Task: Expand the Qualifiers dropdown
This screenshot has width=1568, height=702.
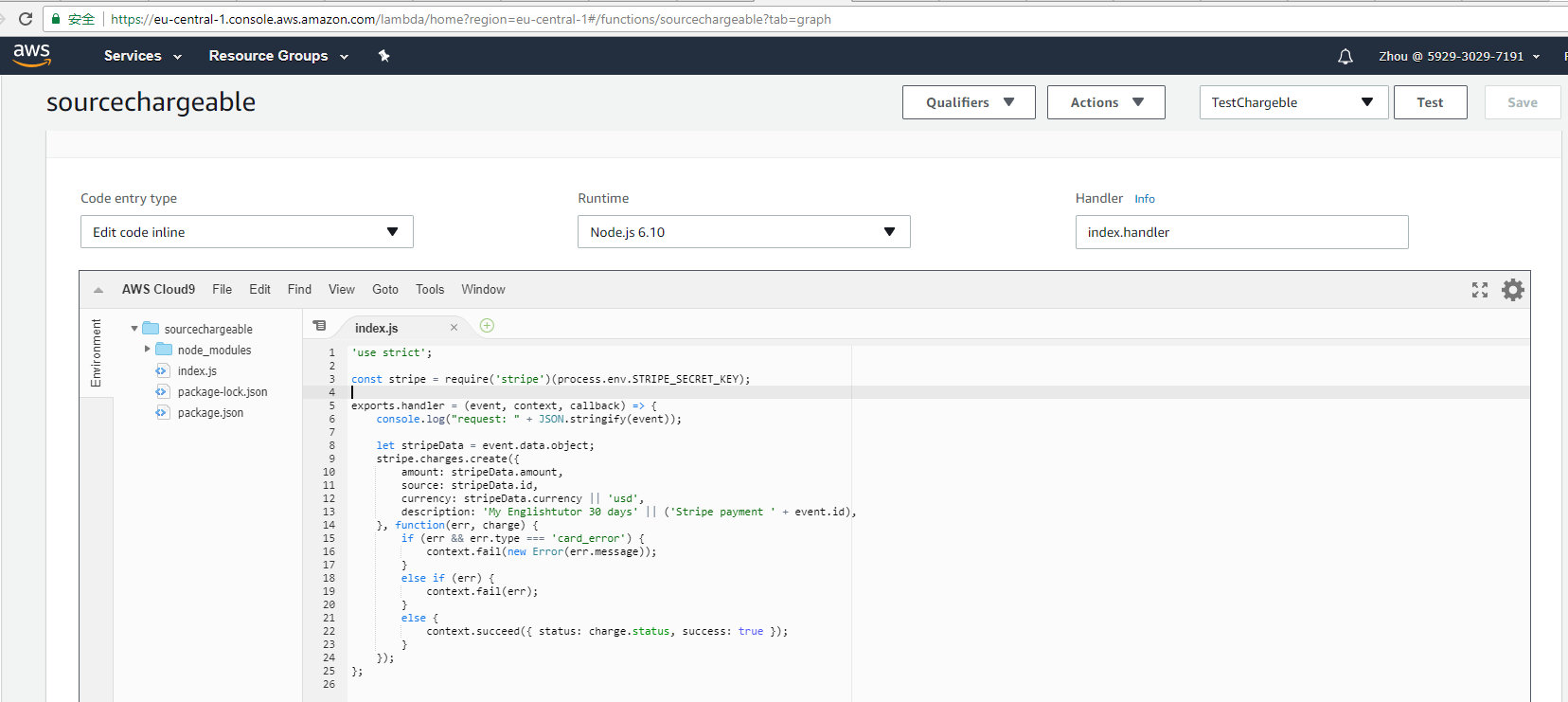Action: pyautogui.click(x=968, y=102)
